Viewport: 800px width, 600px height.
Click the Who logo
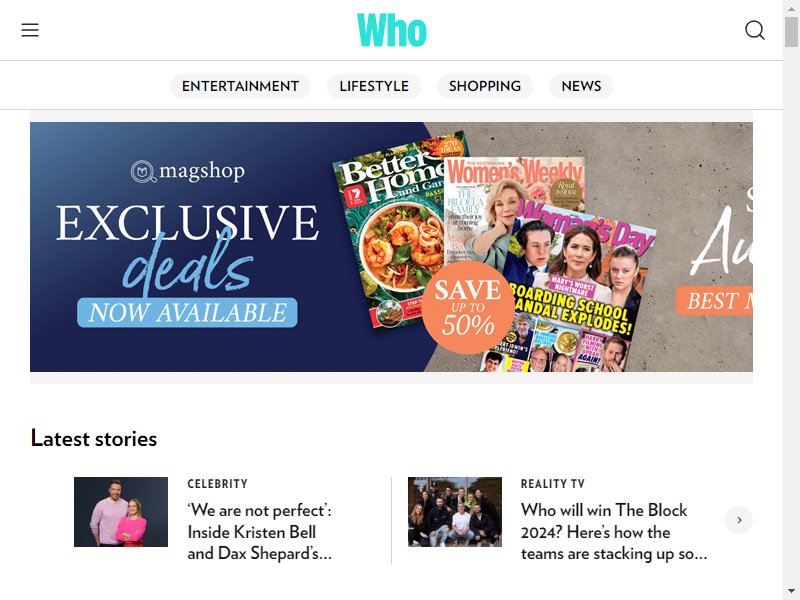pyautogui.click(x=392, y=31)
